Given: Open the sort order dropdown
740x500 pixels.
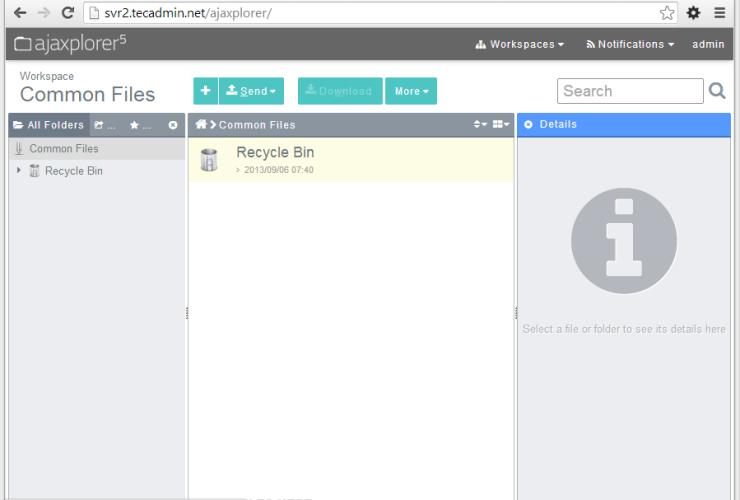Looking at the screenshot, I should [480, 125].
